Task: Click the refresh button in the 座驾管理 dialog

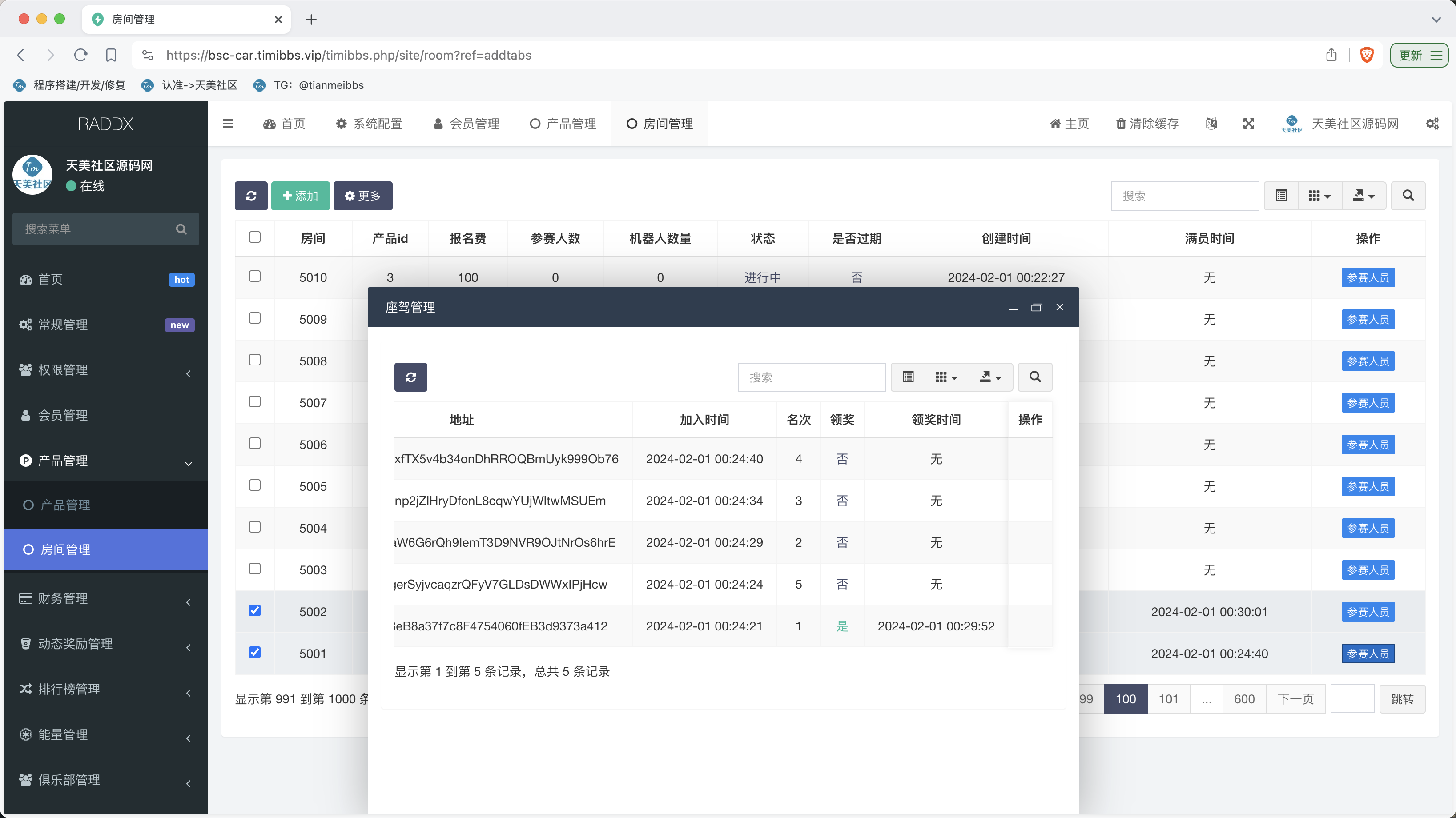Action: pos(411,377)
